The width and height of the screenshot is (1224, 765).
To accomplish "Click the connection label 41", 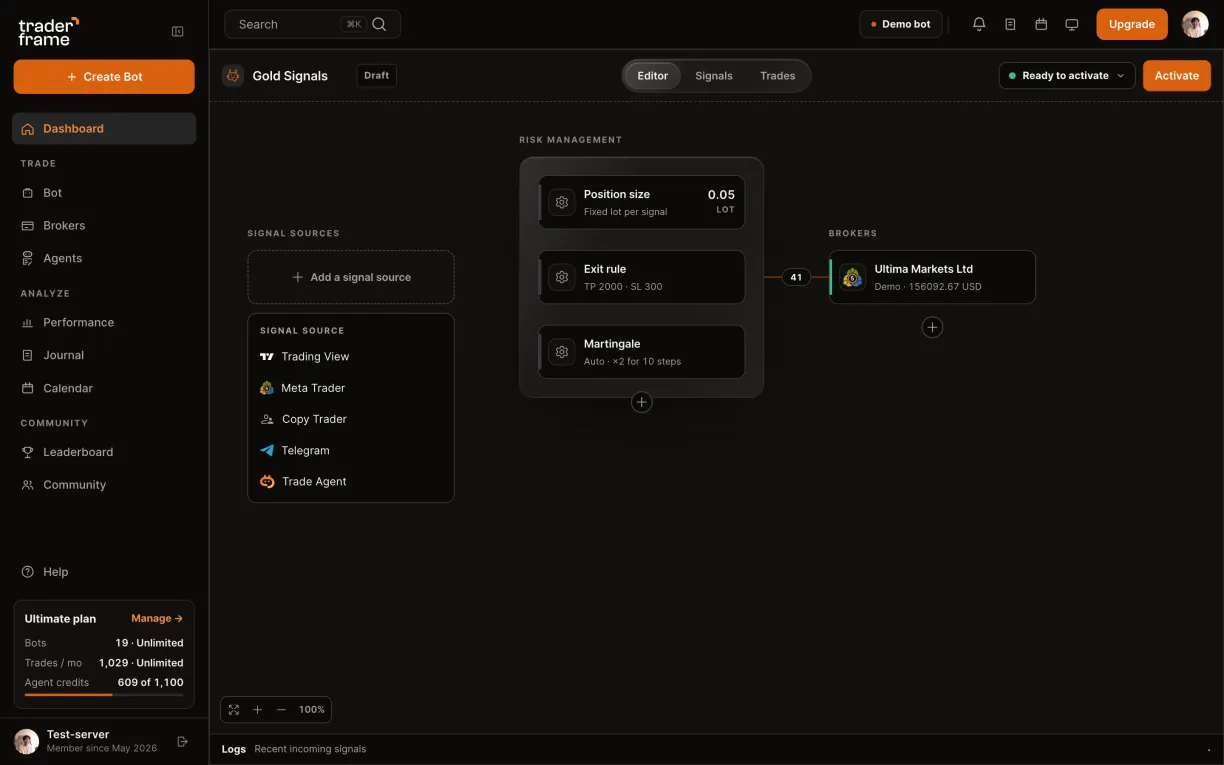I will coord(796,277).
